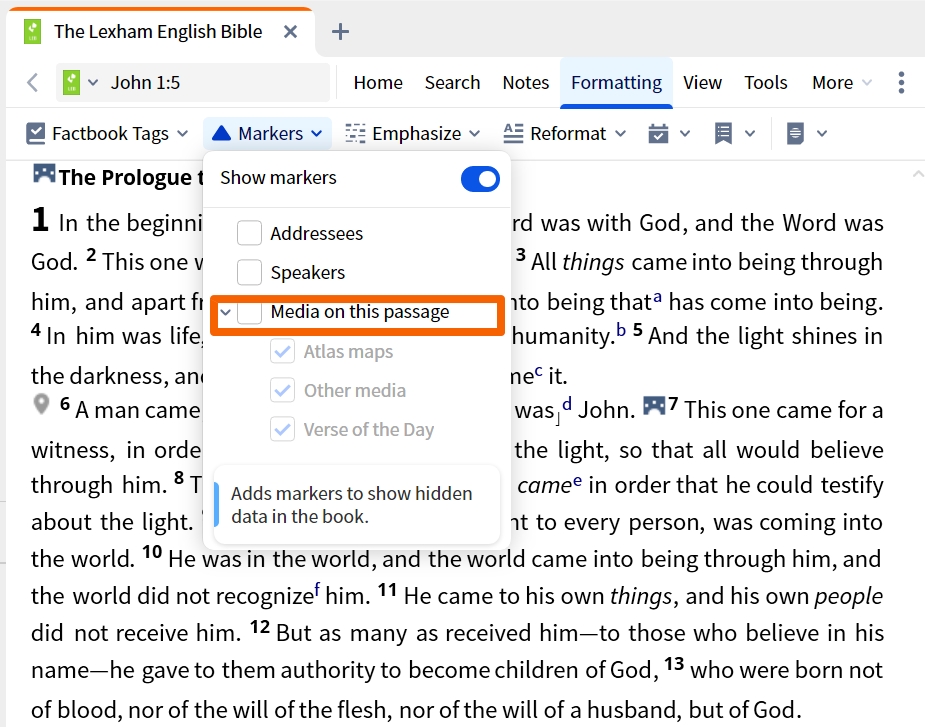Open footnote f after 'recognize'

tap(317, 589)
